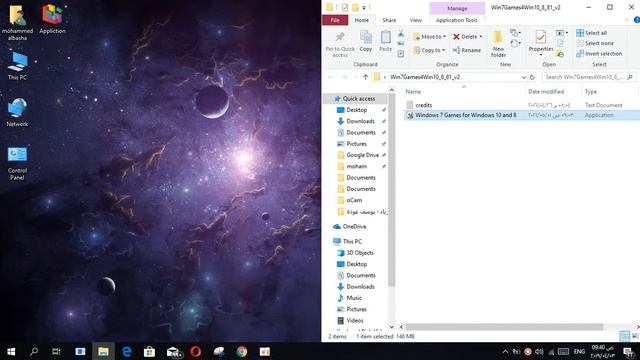Sort by the Type column header

[x=591, y=91]
